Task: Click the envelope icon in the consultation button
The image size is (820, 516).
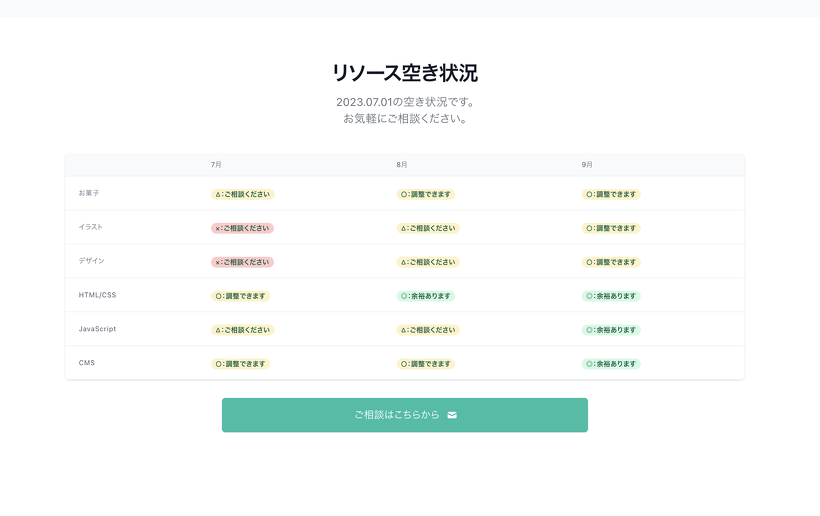Action: coord(452,415)
